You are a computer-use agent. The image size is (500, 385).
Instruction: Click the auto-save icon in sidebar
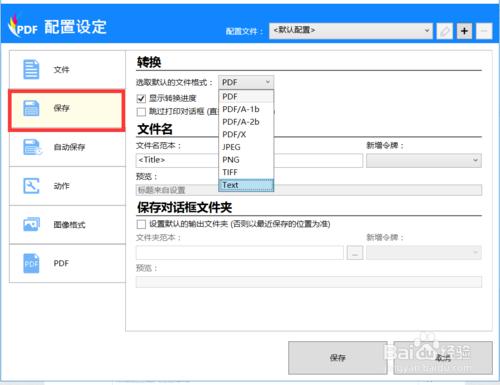click(32, 147)
